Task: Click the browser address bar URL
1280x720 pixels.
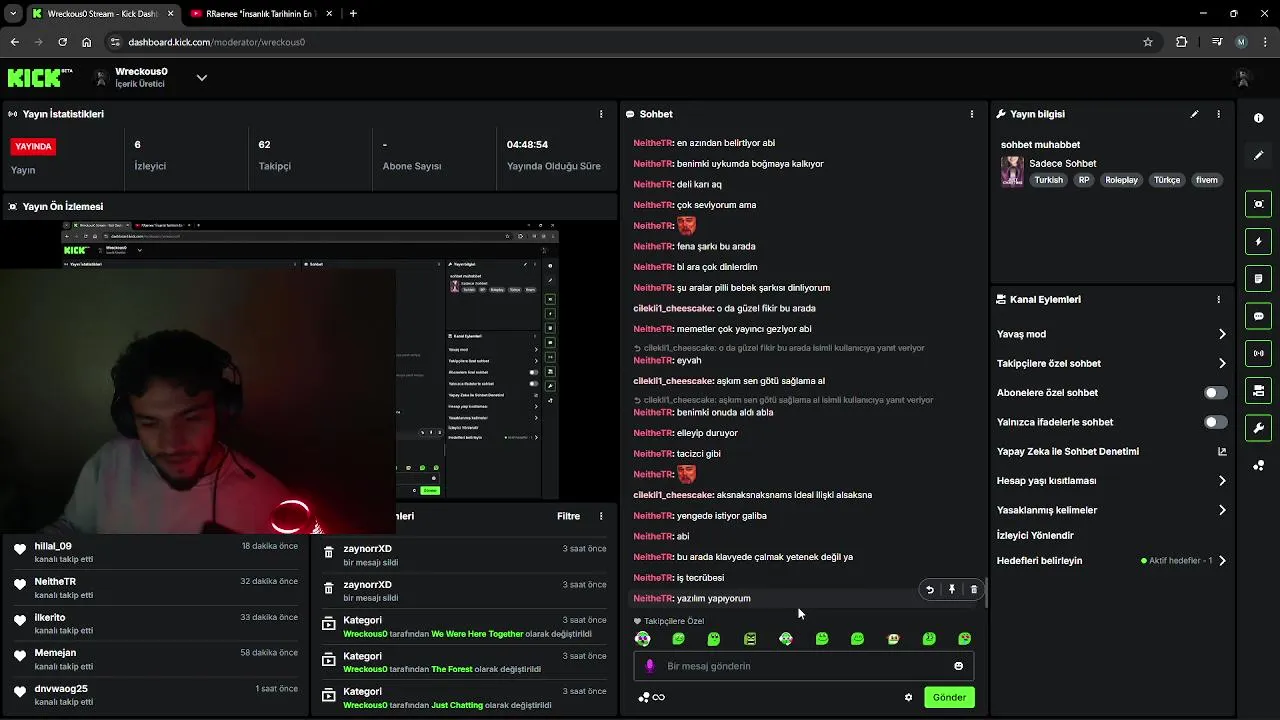Action: point(217,42)
